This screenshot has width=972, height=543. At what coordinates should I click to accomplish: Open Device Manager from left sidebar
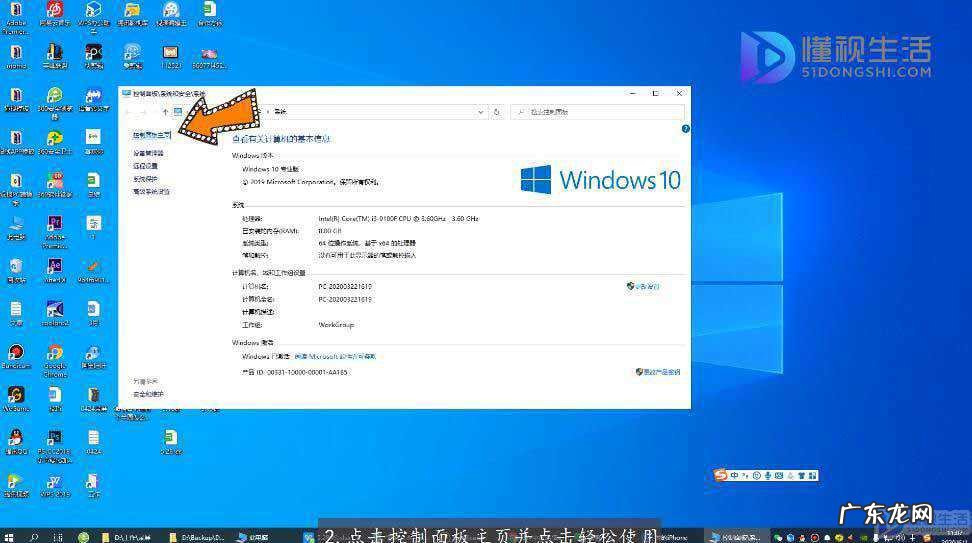tap(148, 153)
